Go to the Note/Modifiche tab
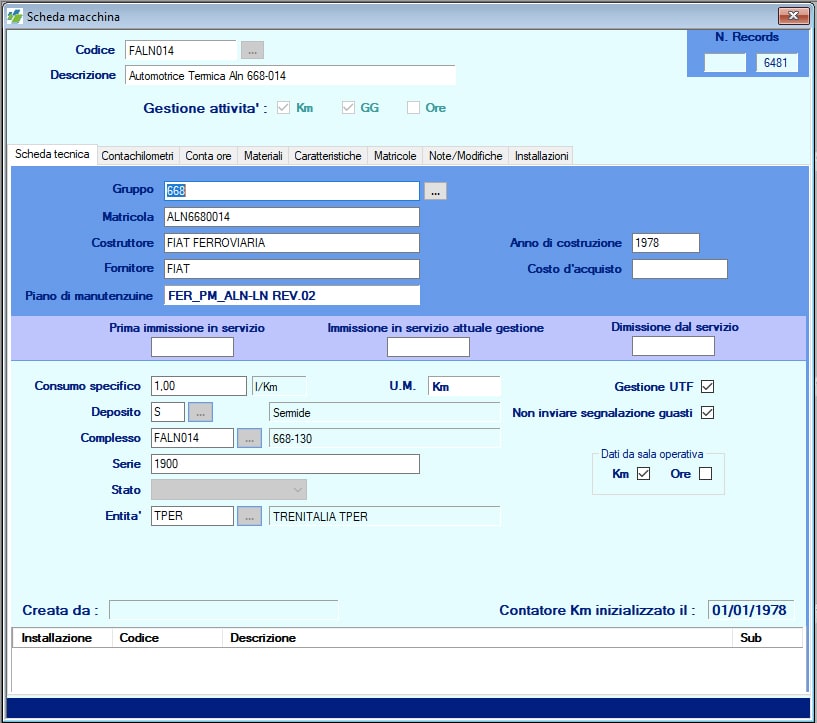This screenshot has height=723, width=817. click(x=465, y=156)
